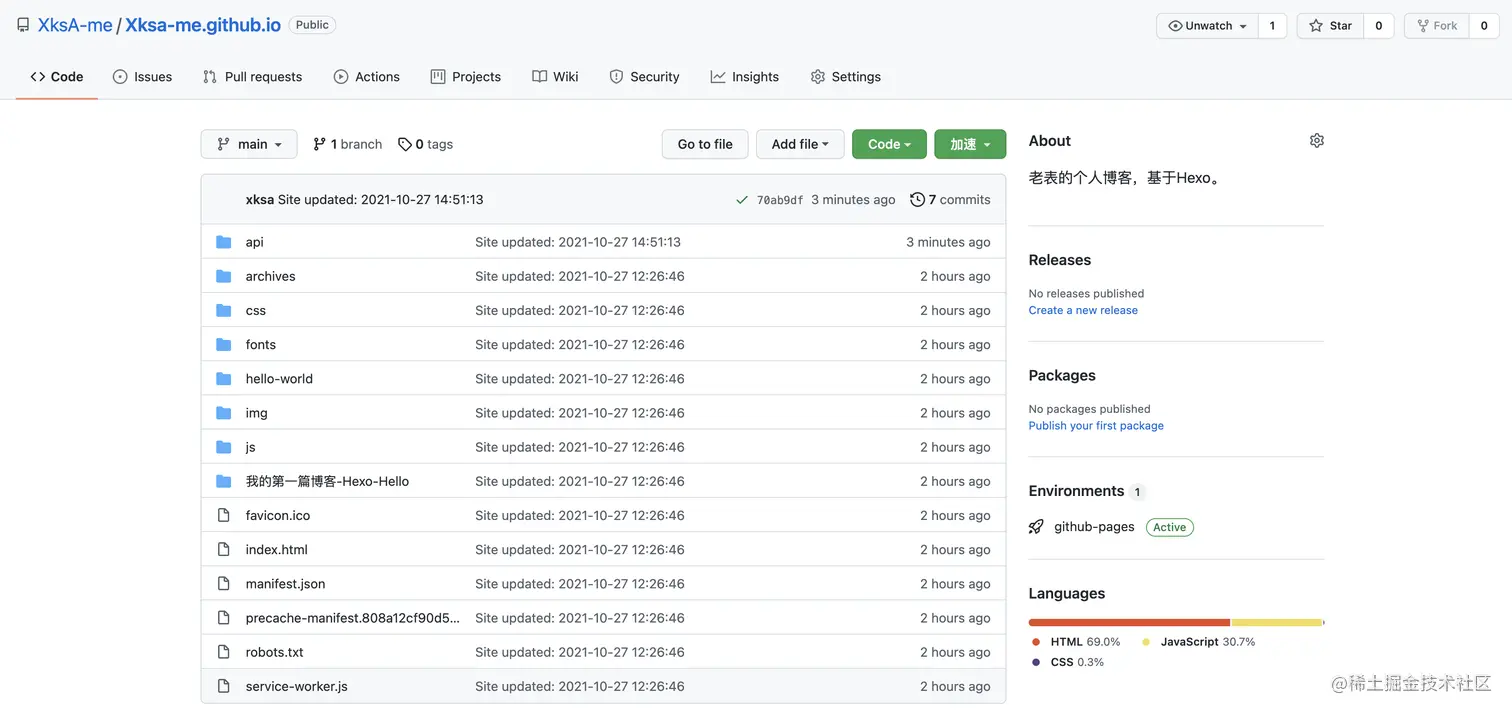Open the Xksa-me.github.io repository link

[203, 25]
